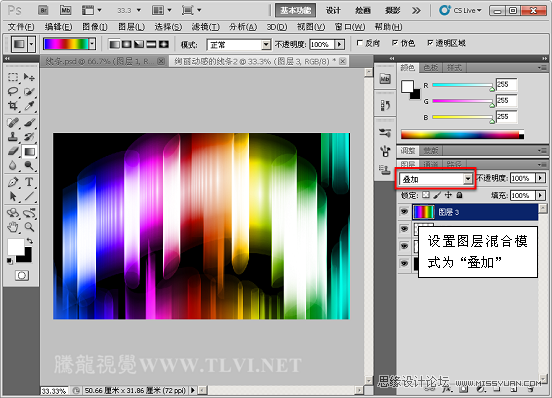Screen dimensions: 552x398
Task: Select the Brush tool
Action: point(29,122)
